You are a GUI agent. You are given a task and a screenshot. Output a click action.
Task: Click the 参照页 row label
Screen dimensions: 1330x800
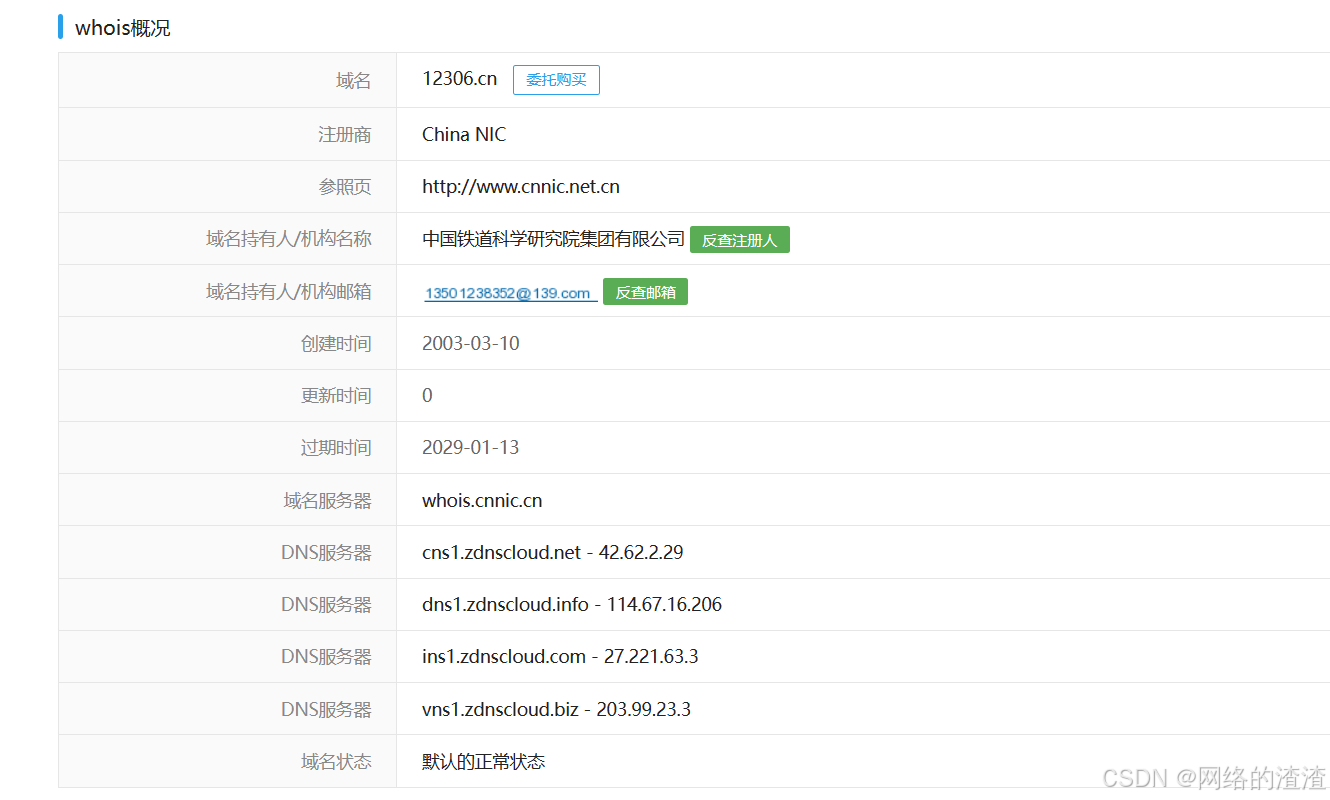coord(345,187)
